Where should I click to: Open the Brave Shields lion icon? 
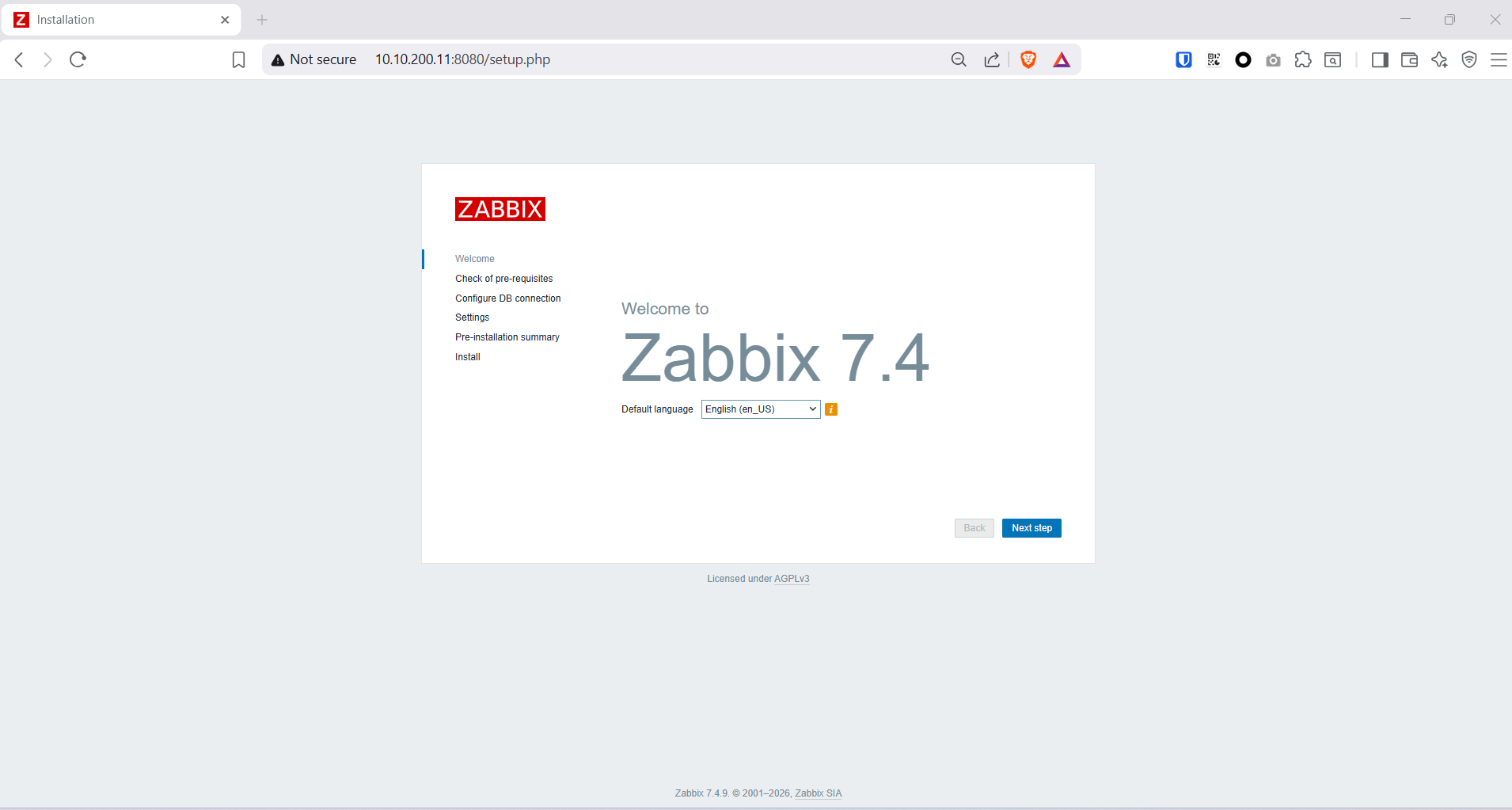[1028, 59]
